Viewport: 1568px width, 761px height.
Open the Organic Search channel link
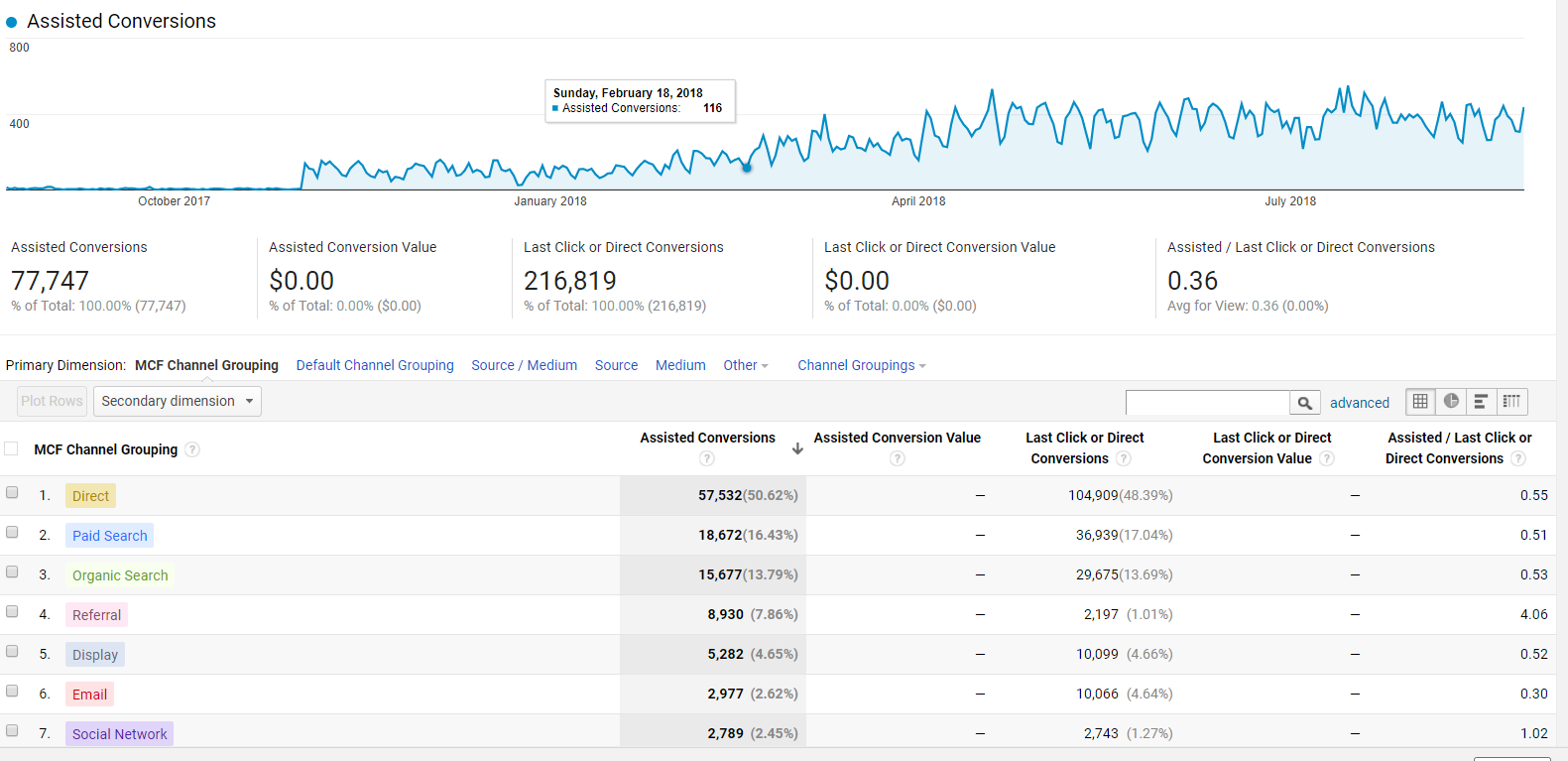click(120, 575)
